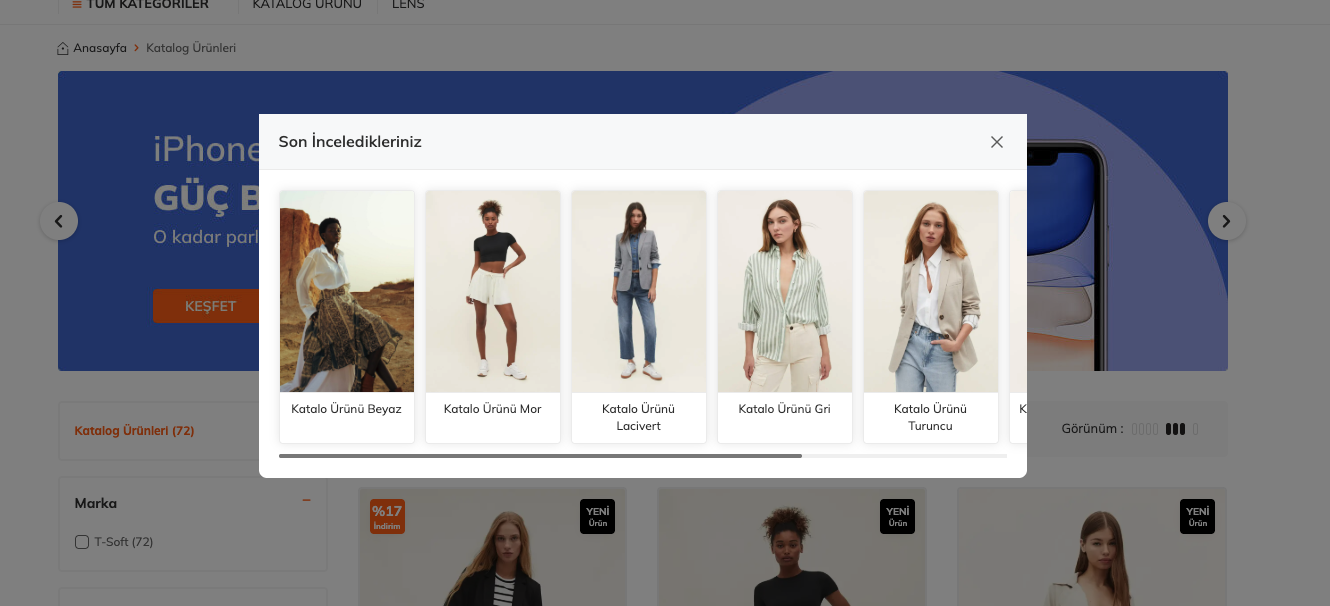Go to next banner slide arrow

[x=1227, y=221]
